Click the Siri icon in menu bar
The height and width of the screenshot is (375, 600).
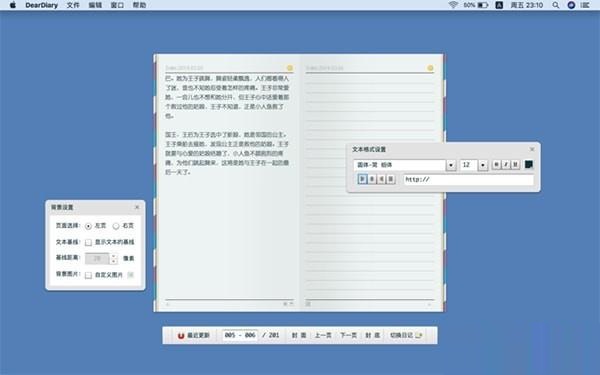click(571, 5)
